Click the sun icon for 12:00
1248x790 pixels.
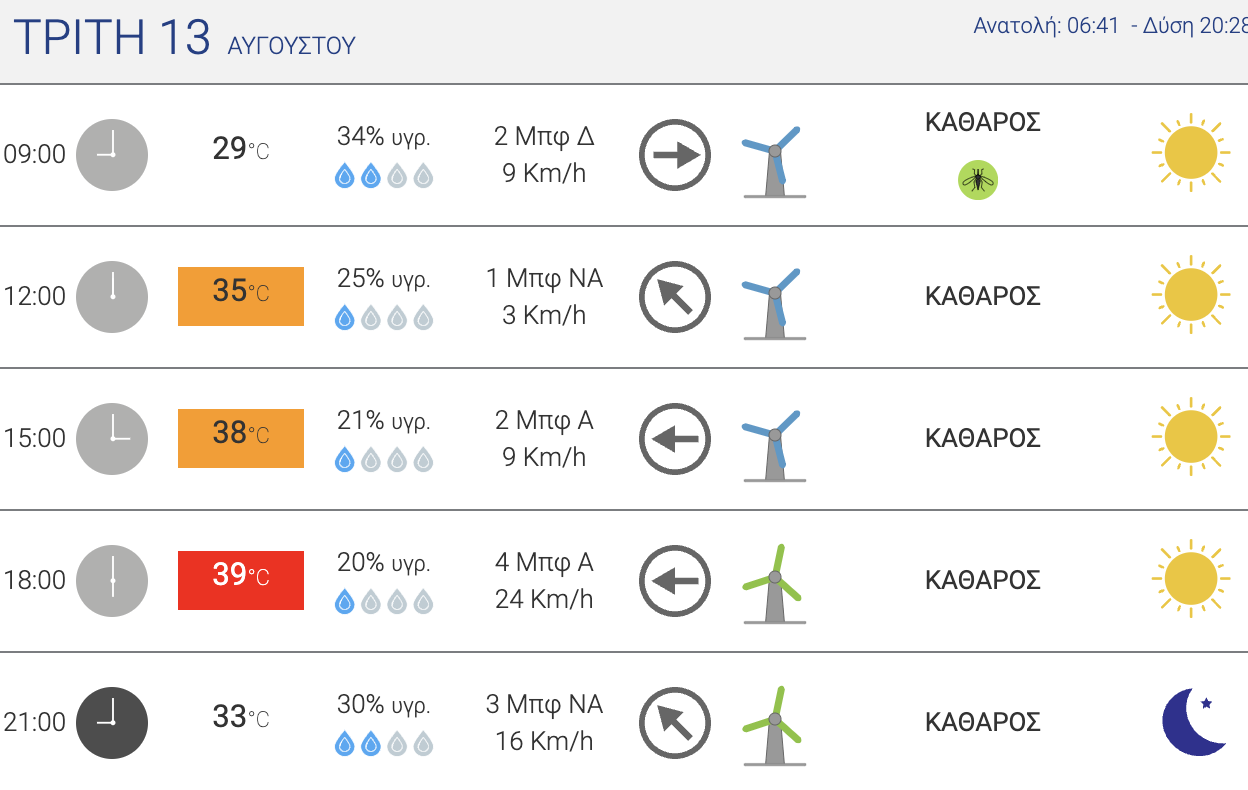tap(1190, 295)
